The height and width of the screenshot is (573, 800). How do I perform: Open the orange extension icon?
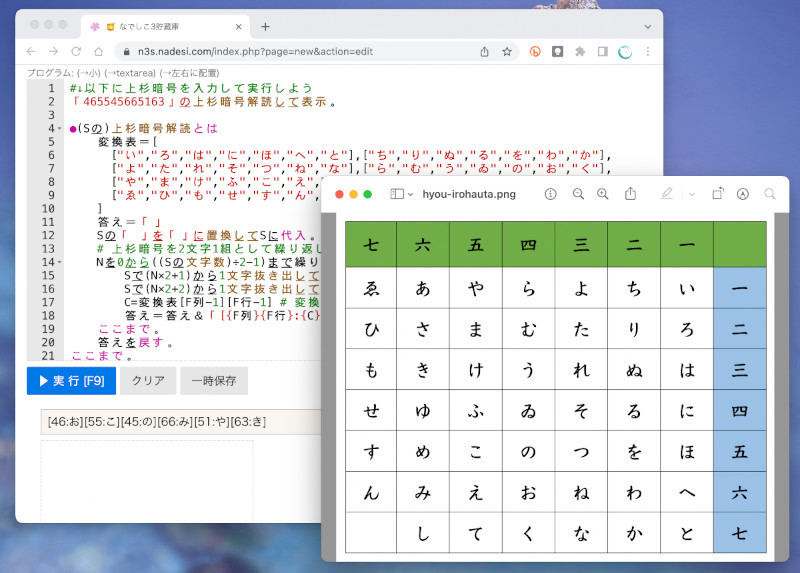[535, 52]
